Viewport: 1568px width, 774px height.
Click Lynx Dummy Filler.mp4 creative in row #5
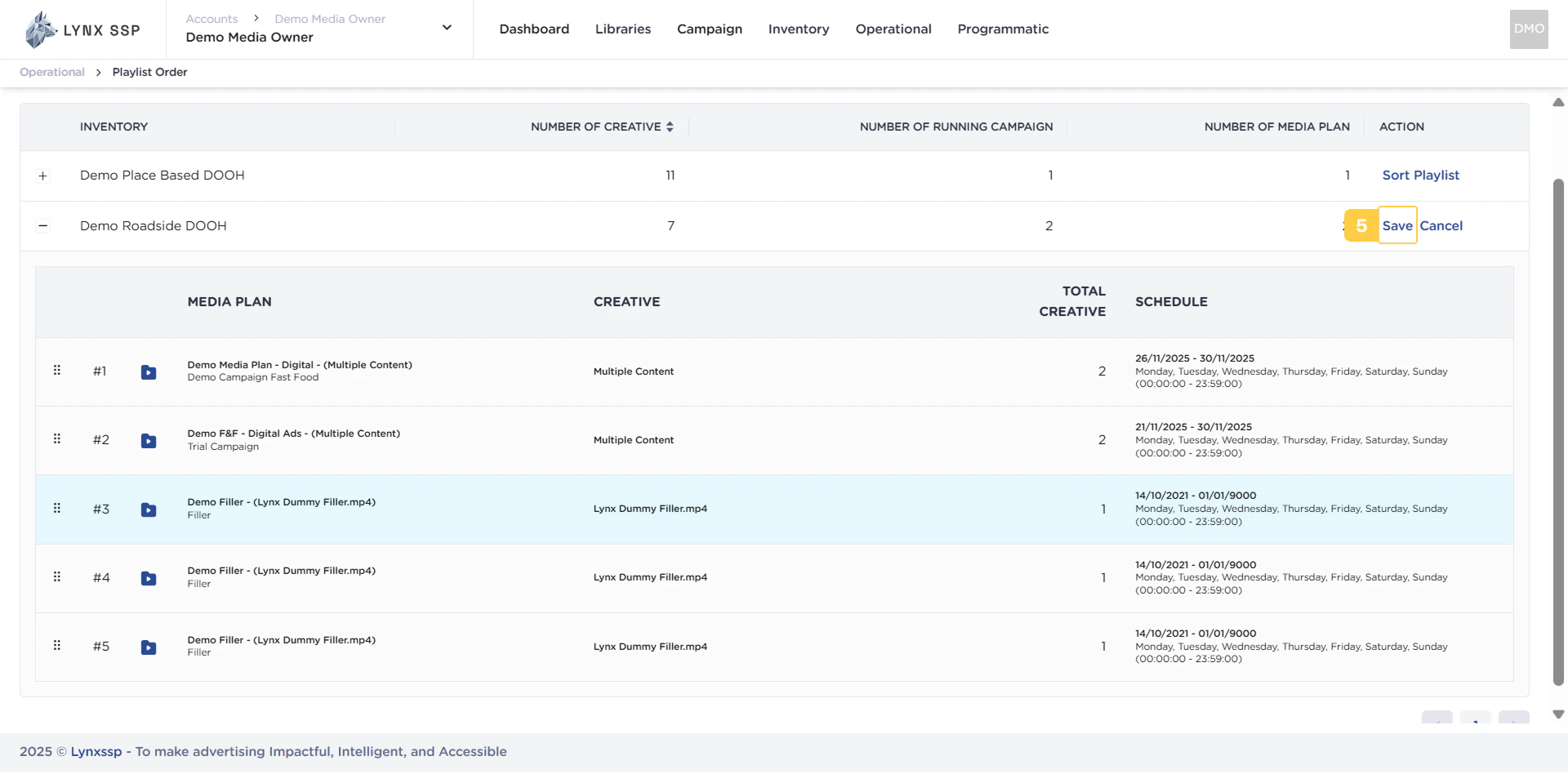coord(650,647)
